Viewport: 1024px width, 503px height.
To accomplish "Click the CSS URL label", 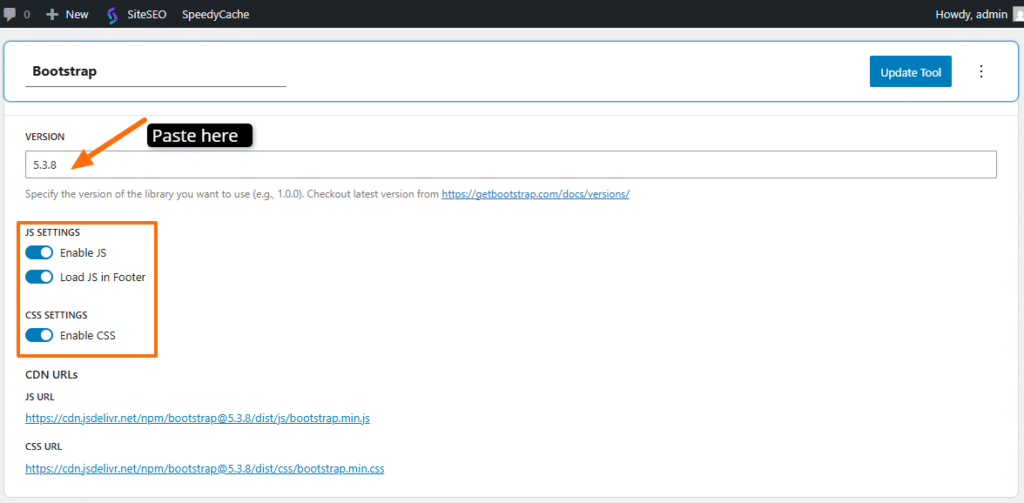I will pyautogui.click(x=43, y=447).
